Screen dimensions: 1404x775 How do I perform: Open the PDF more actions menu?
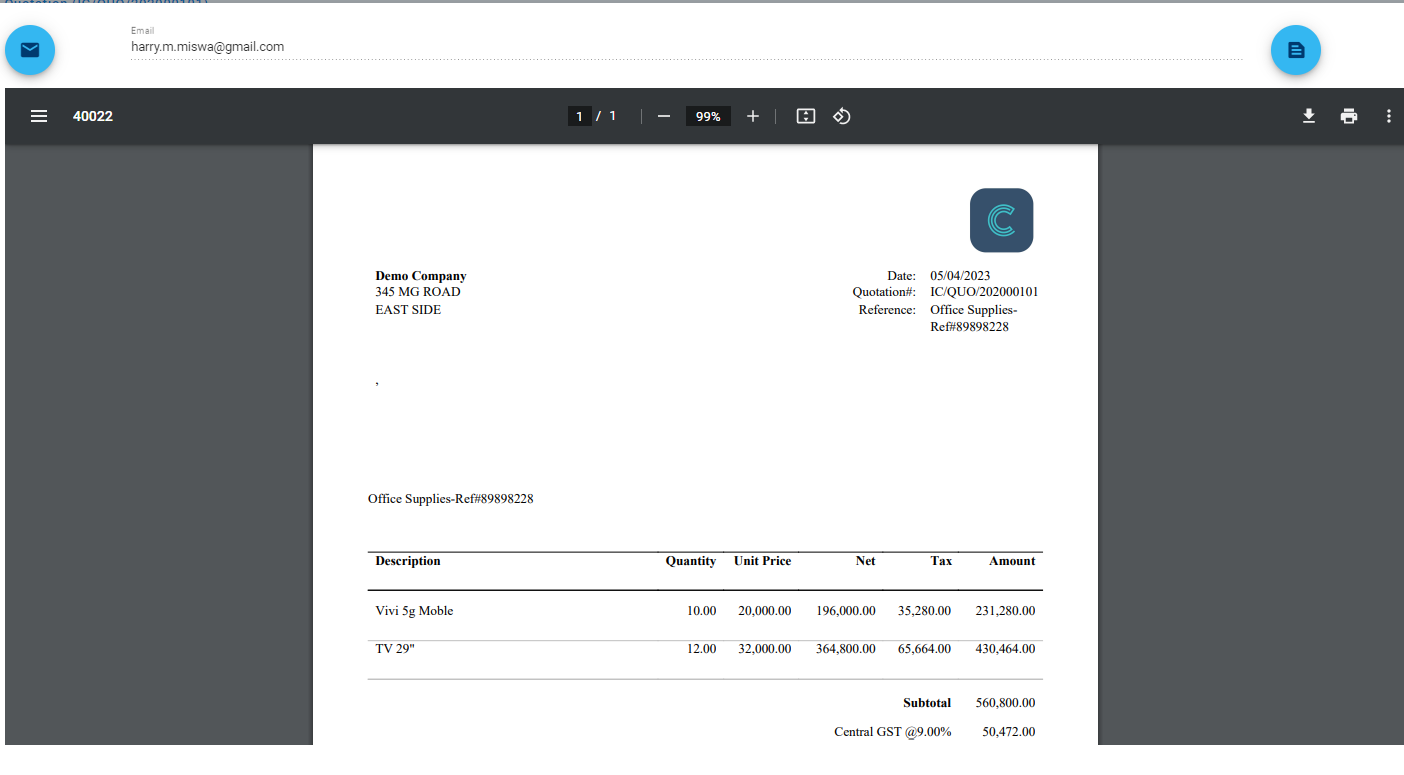(1388, 116)
